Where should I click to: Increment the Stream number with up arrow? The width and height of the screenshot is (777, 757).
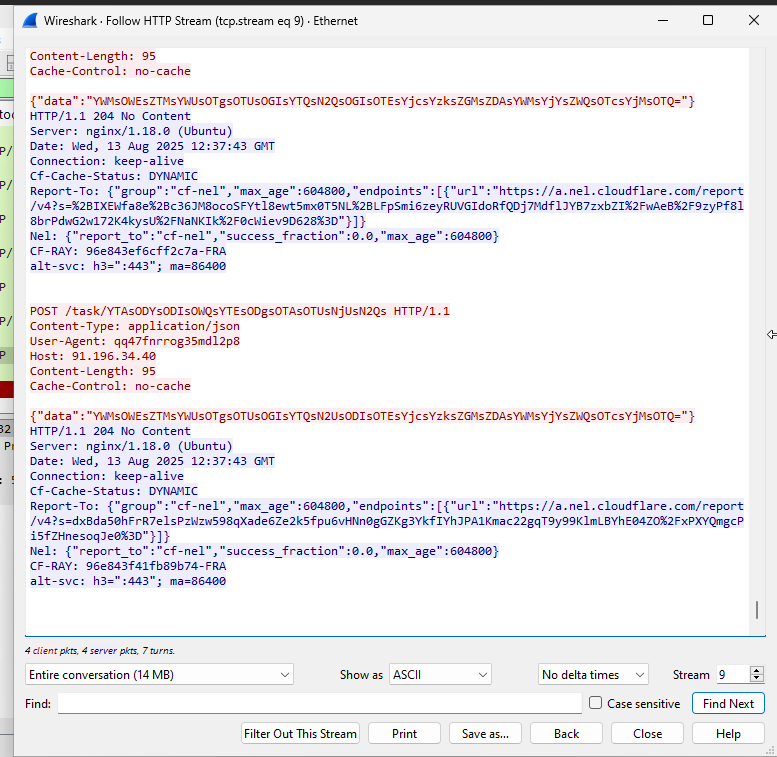click(x=756, y=671)
